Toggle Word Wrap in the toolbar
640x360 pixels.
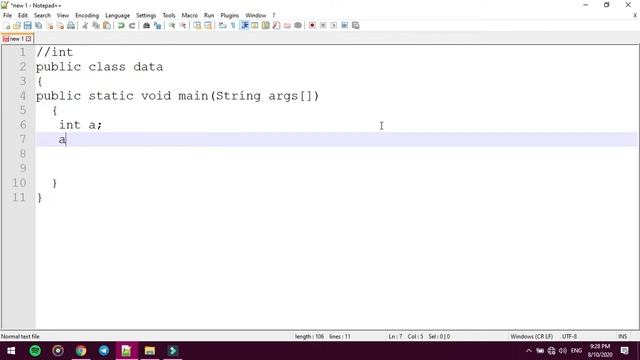pyautogui.click(x=222, y=25)
